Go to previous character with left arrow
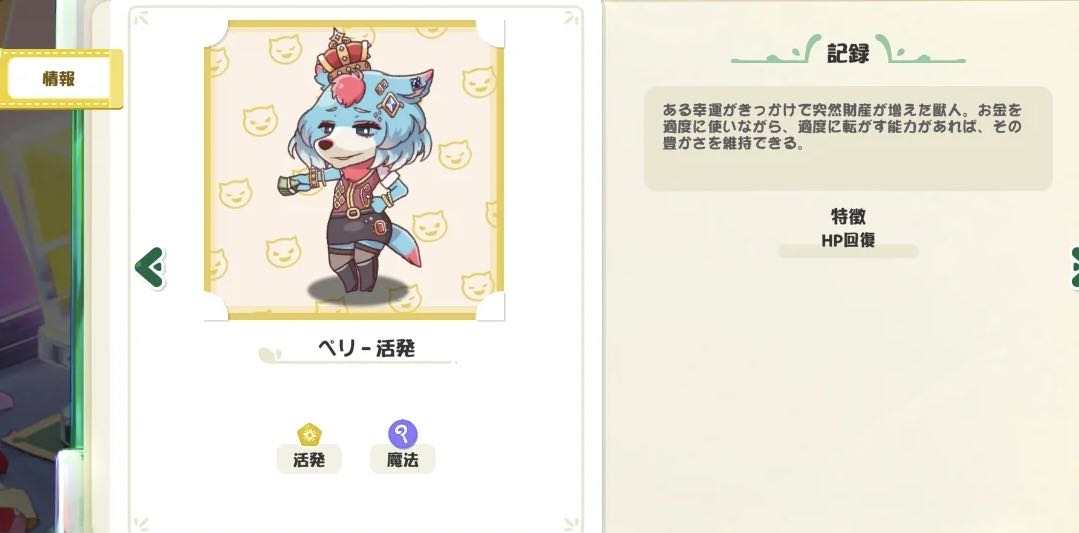 (150, 267)
